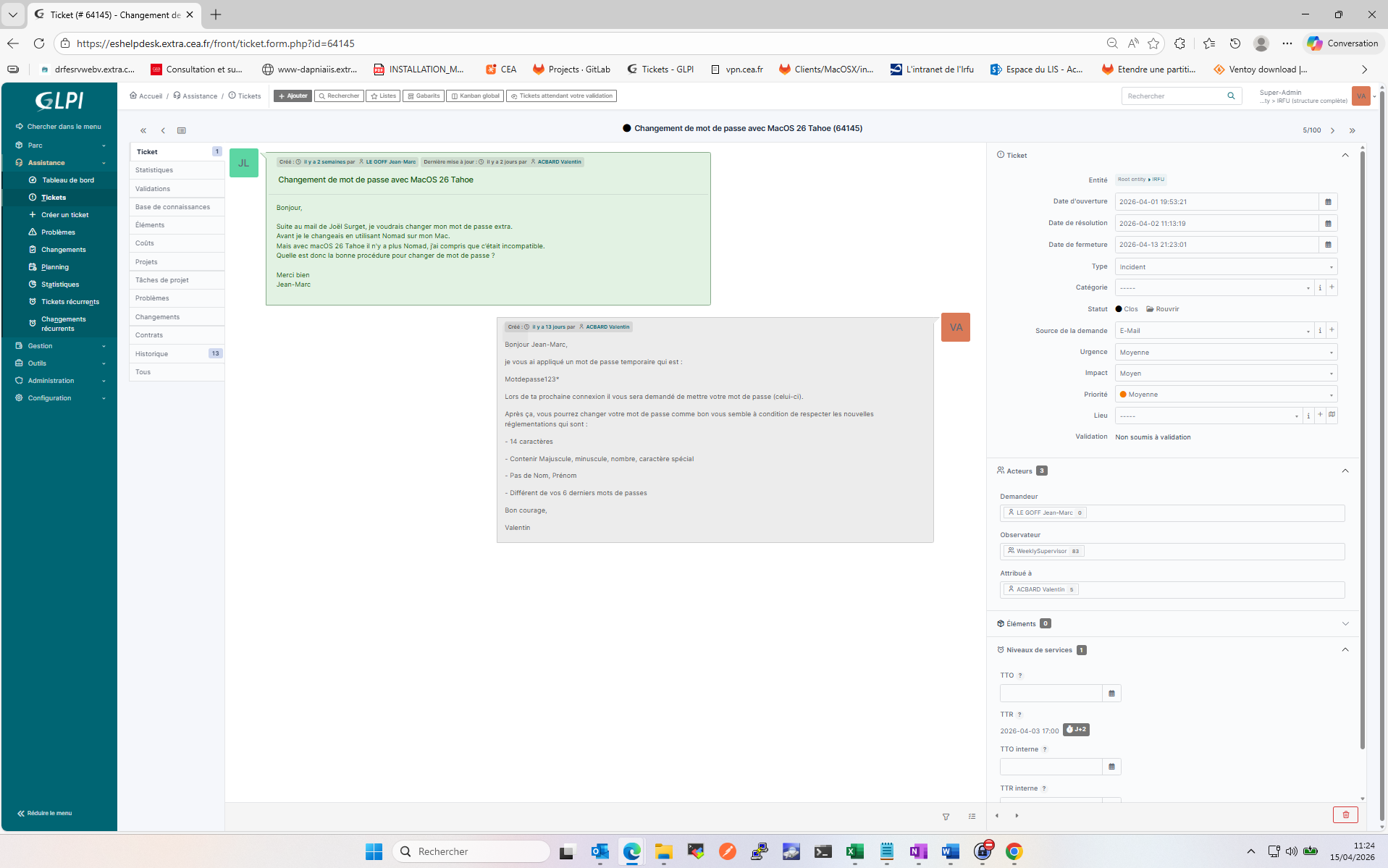Toggle the timeline view options icon

[972, 817]
